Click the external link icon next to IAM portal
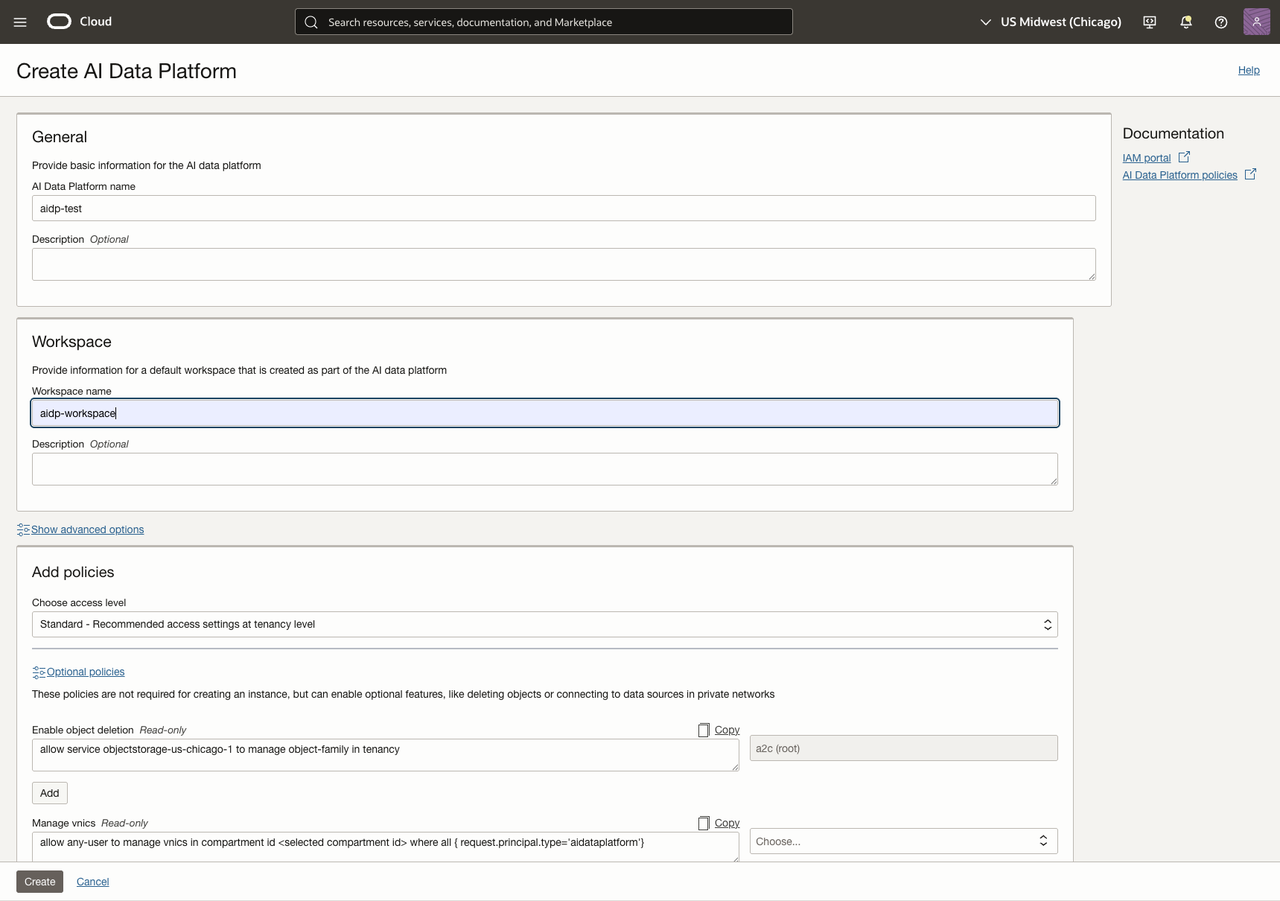The height and width of the screenshot is (901, 1280). [1184, 157]
